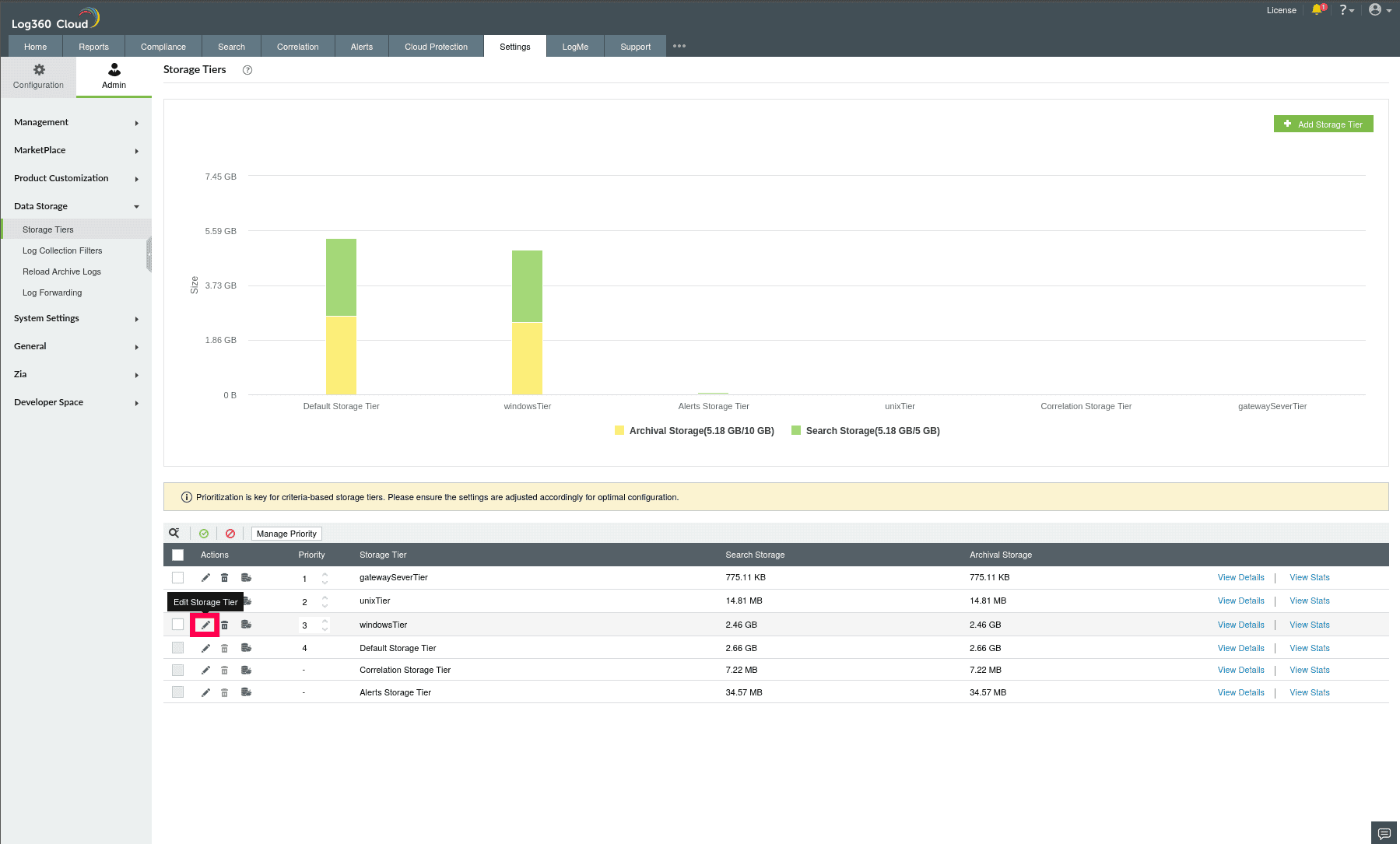Open the help question mark dropdown
The width and height of the screenshot is (1400, 844).
(1344, 9)
